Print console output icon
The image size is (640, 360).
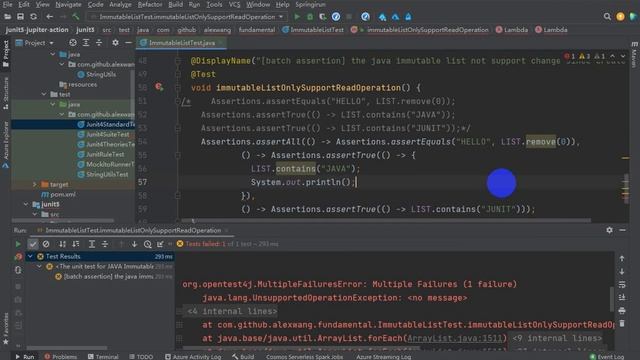pyautogui.click(x=622, y=311)
